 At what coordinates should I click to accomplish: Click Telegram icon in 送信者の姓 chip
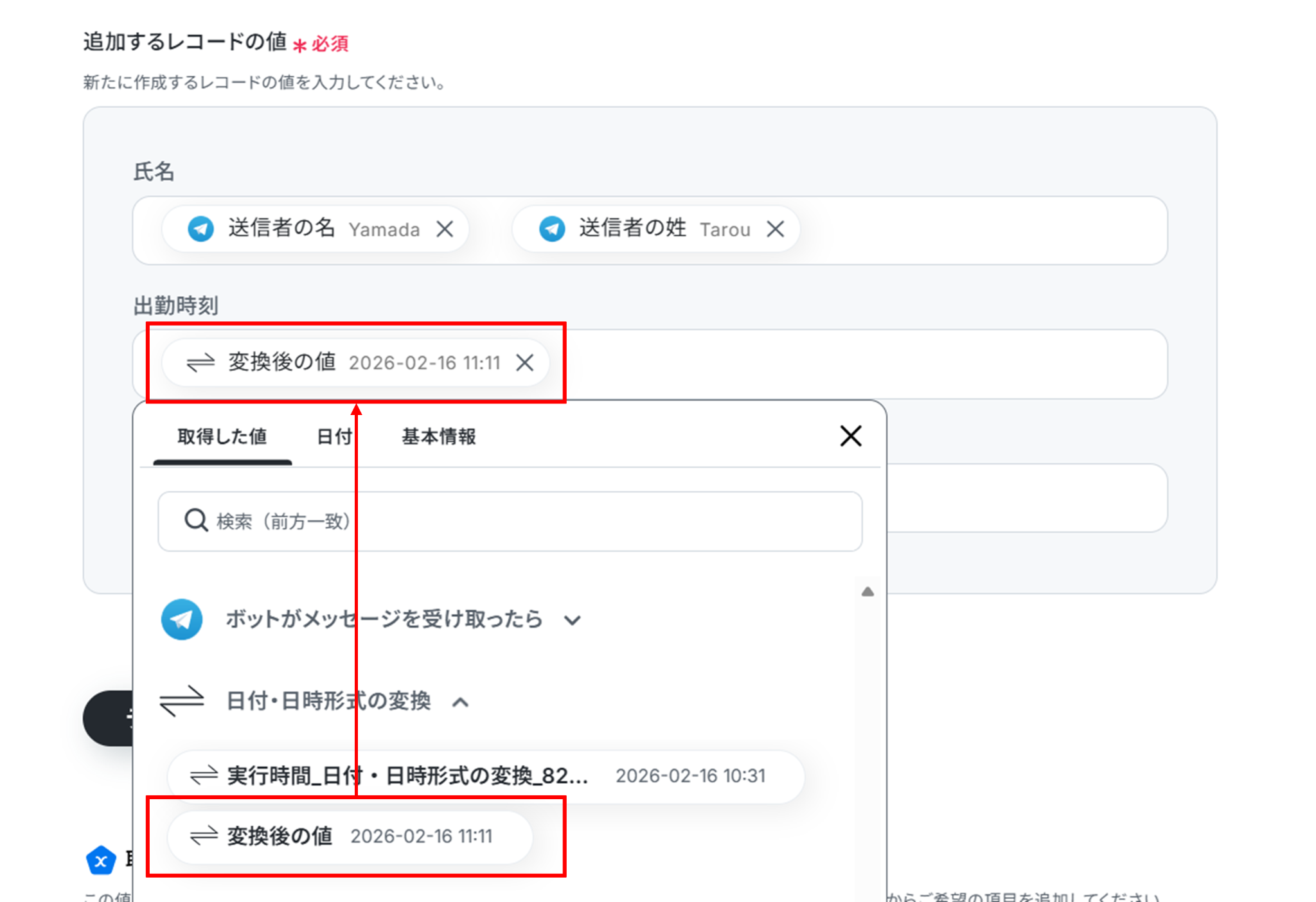(x=551, y=229)
